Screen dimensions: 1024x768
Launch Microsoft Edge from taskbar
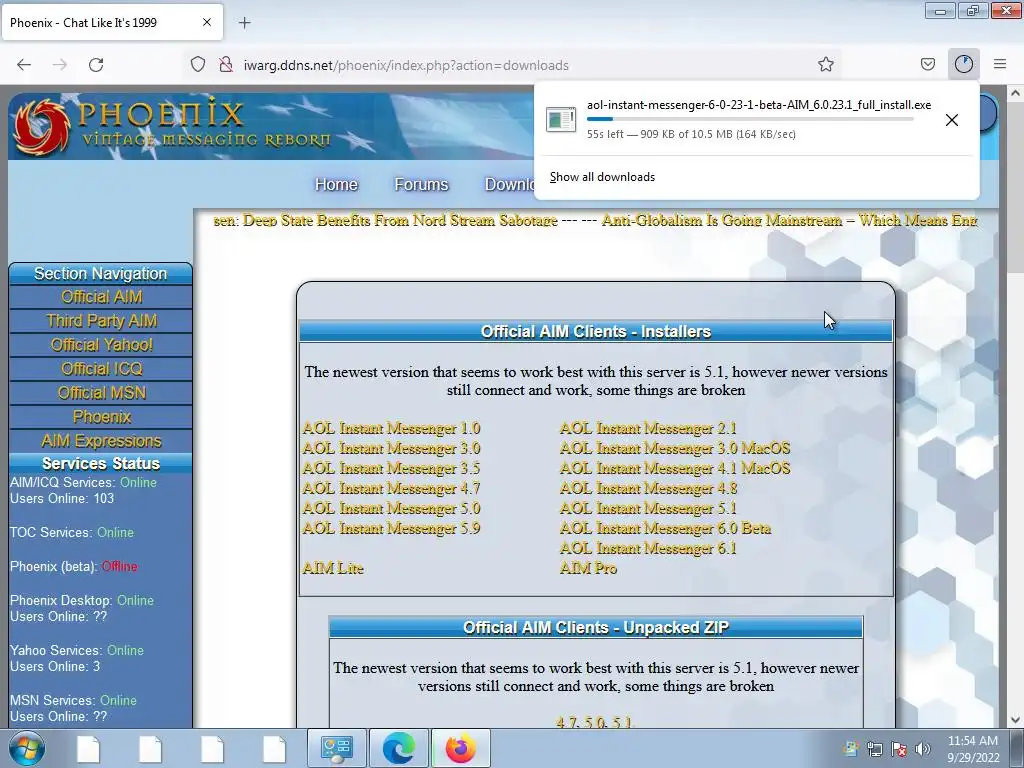click(399, 748)
